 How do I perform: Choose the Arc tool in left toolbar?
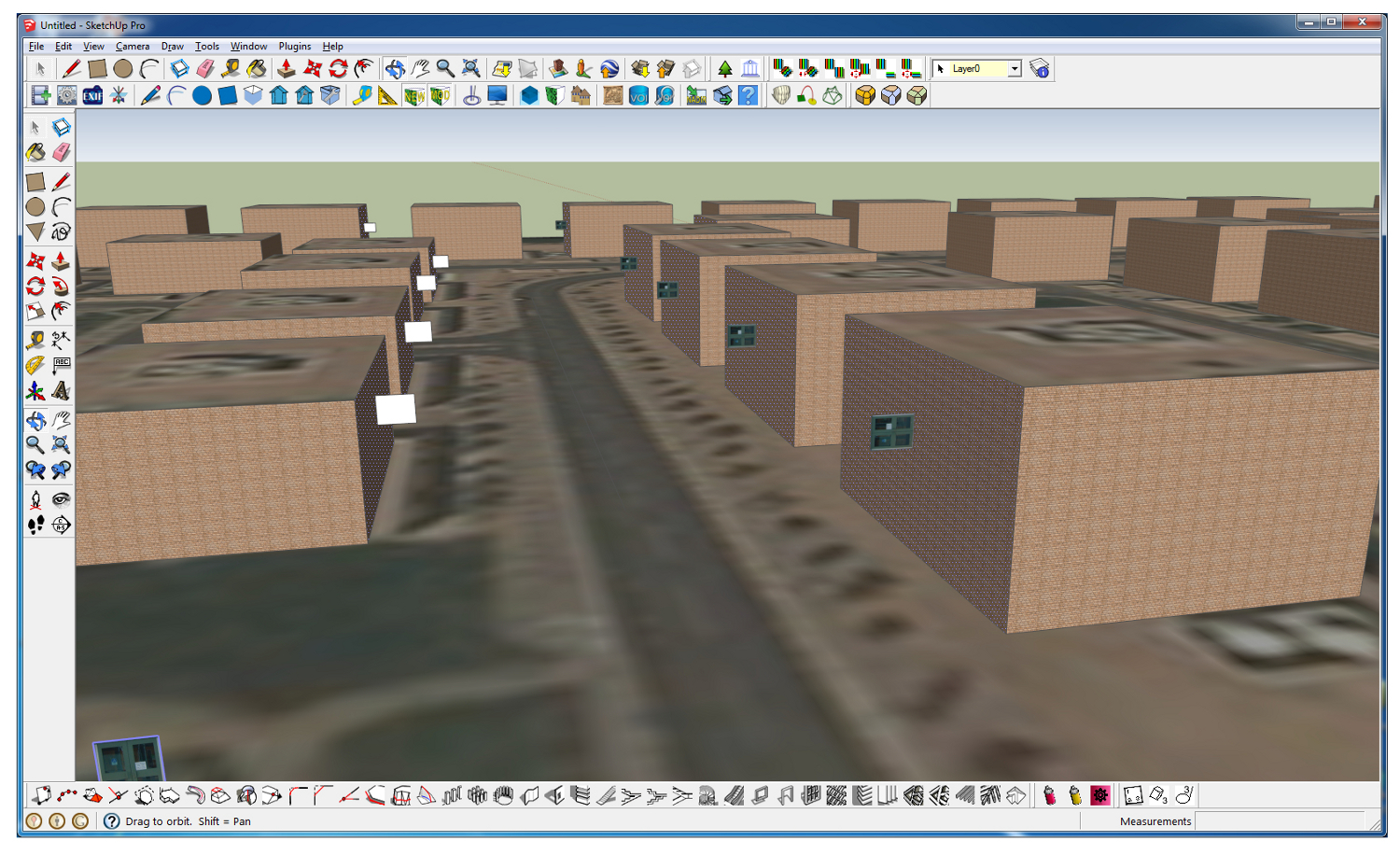(61, 206)
